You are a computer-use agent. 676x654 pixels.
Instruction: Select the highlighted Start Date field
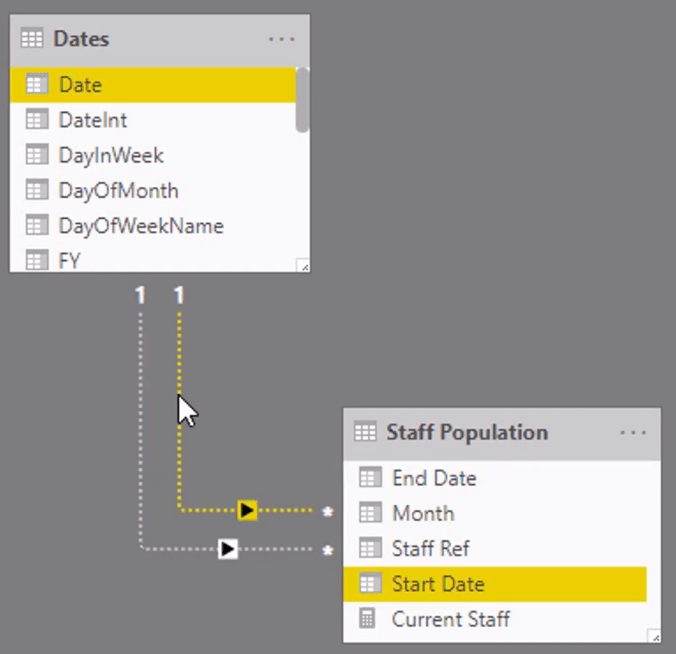coord(495,584)
